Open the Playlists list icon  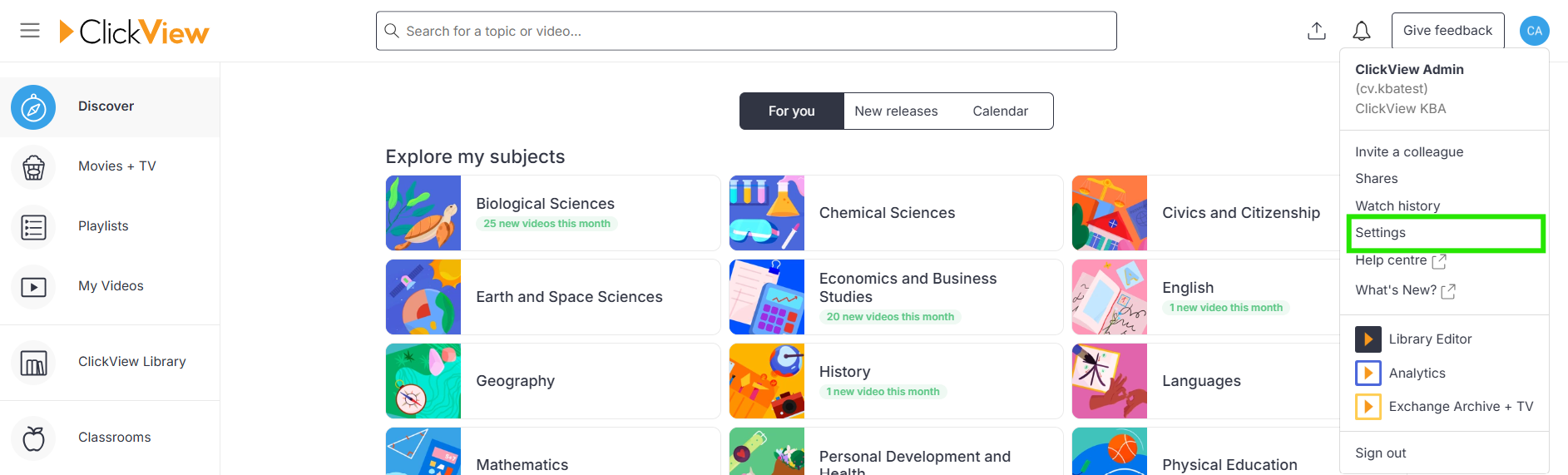click(33, 227)
